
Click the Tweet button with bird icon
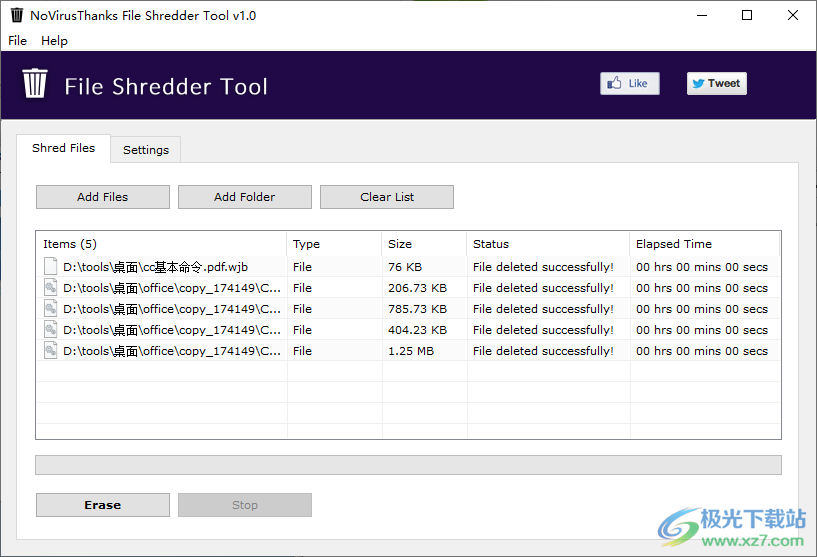tap(716, 83)
